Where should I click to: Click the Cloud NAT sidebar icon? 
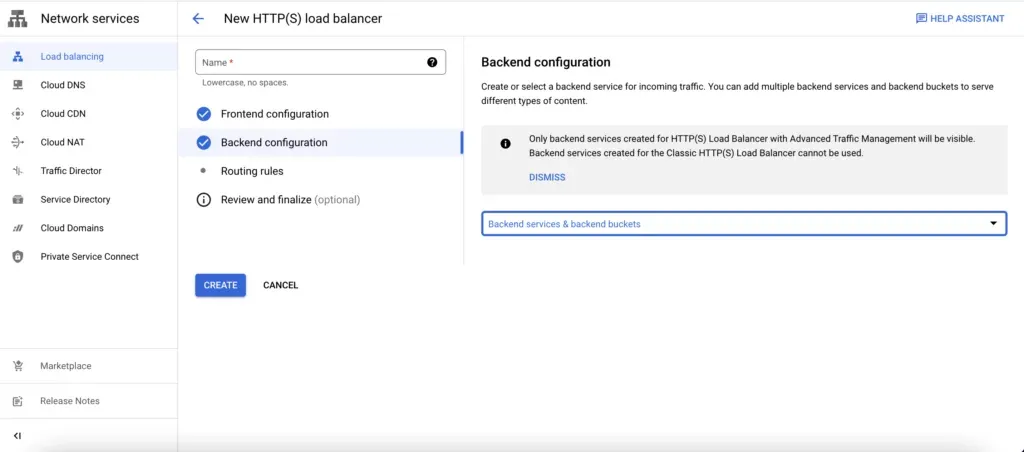pyautogui.click(x=18, y=142)
